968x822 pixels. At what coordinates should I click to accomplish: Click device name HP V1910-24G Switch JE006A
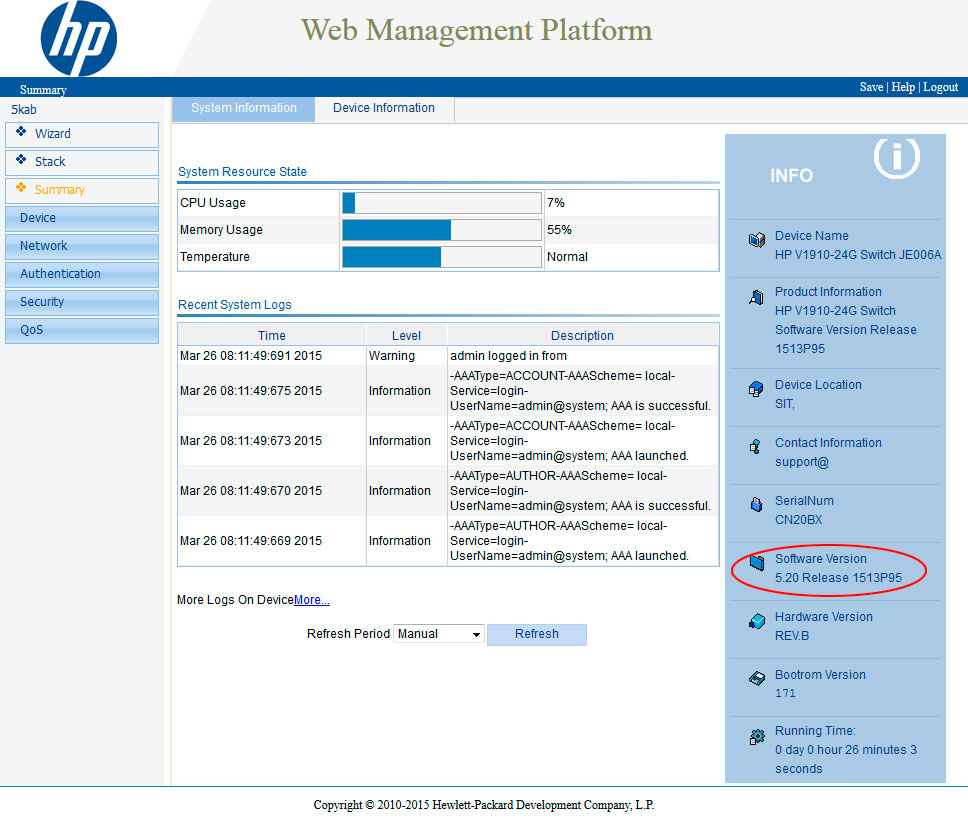coord(857,255)
